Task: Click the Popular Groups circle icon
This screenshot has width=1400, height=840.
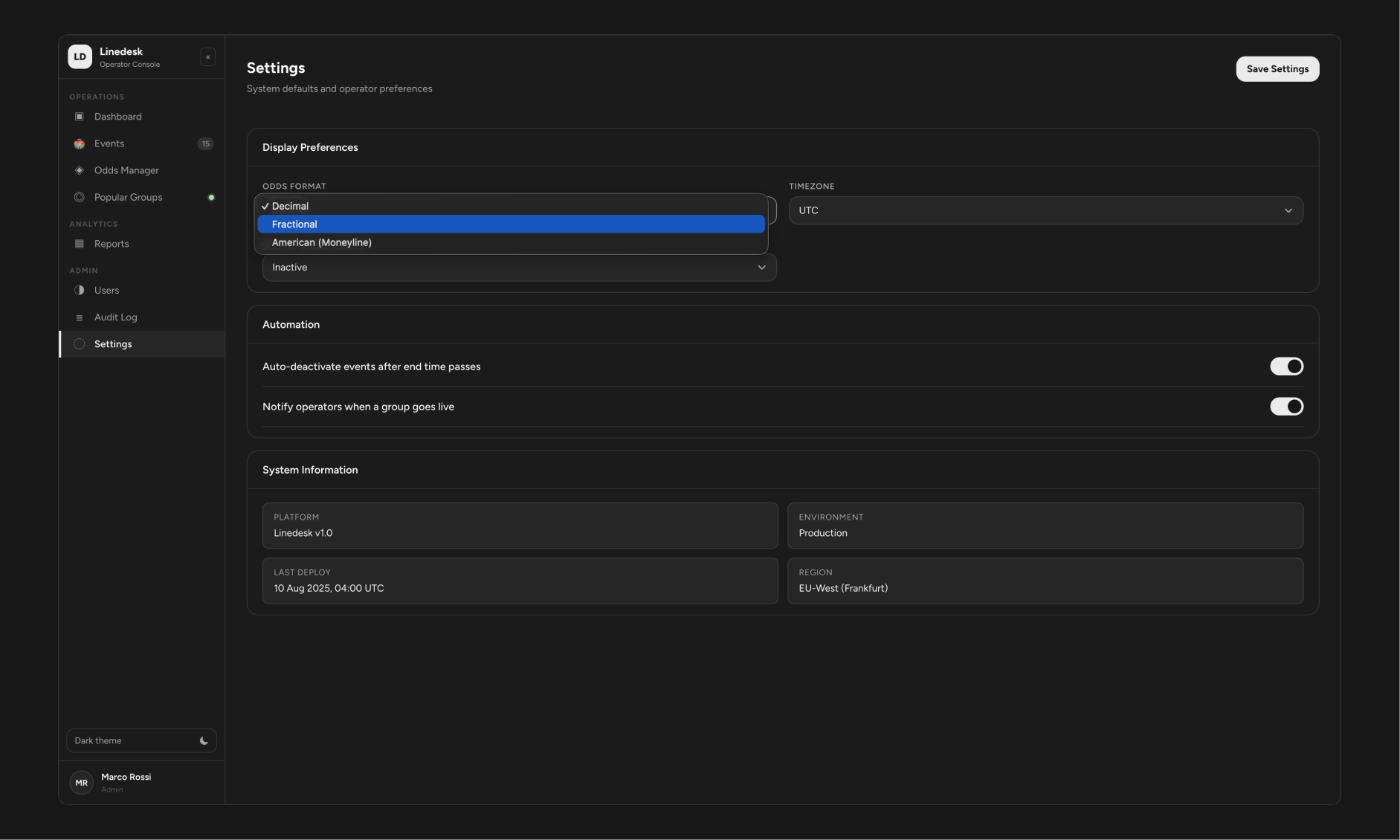Action: point(80,197)
